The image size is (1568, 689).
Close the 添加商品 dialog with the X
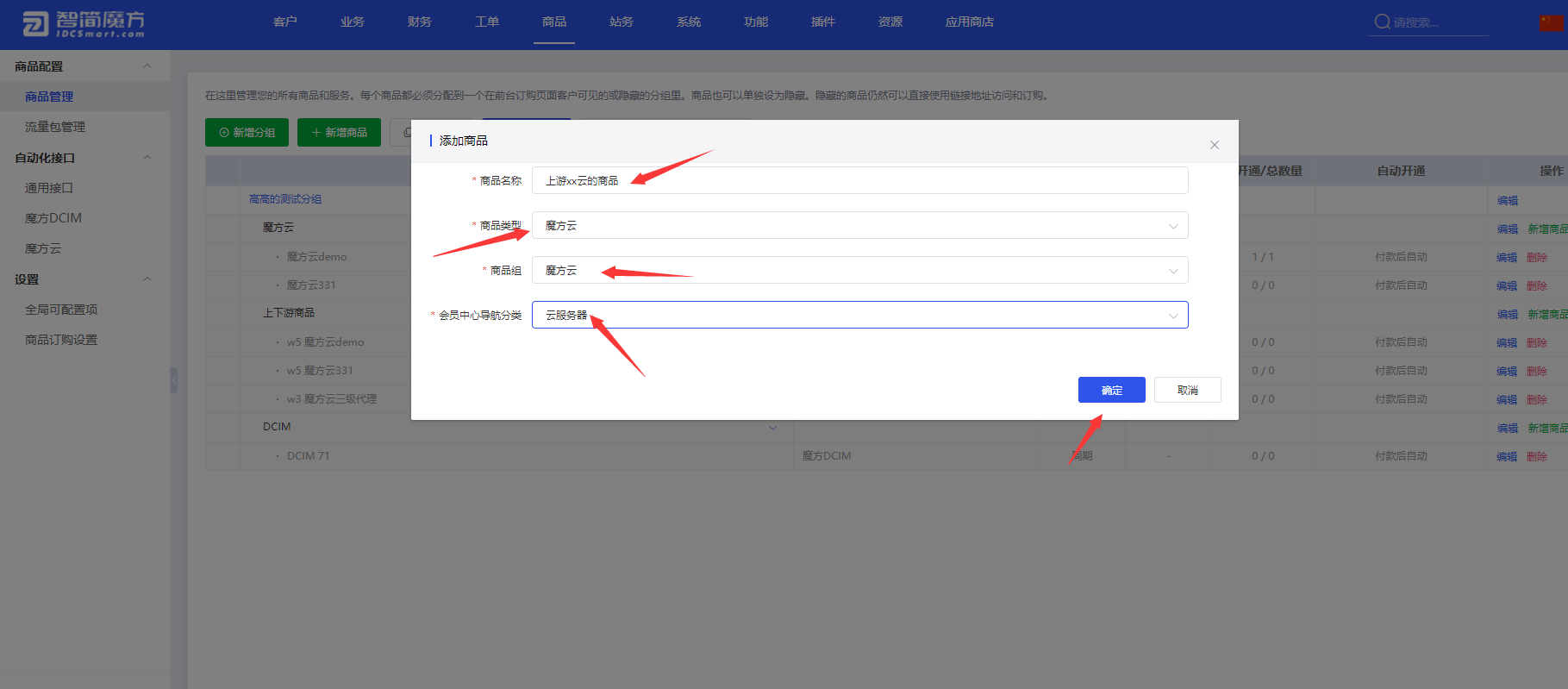point(1214,145)
